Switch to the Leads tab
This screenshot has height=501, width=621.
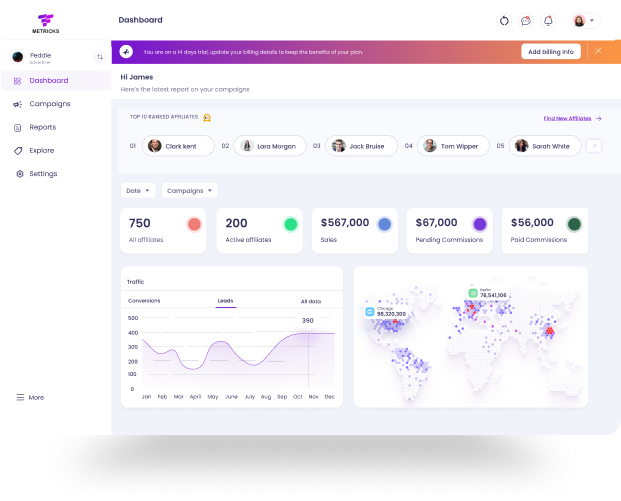point(226,300)
